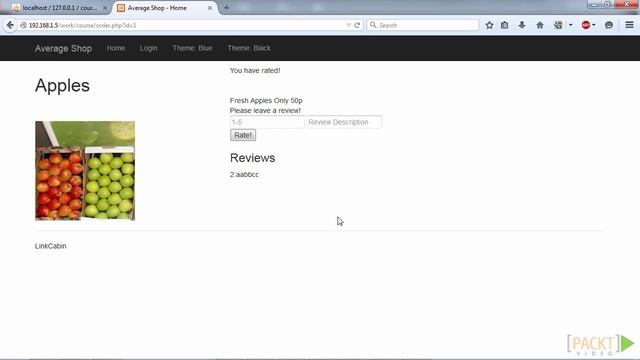Screen dimensions: 640x360
Task: Click the Reviews heading
Action: (x=253, y=158)
